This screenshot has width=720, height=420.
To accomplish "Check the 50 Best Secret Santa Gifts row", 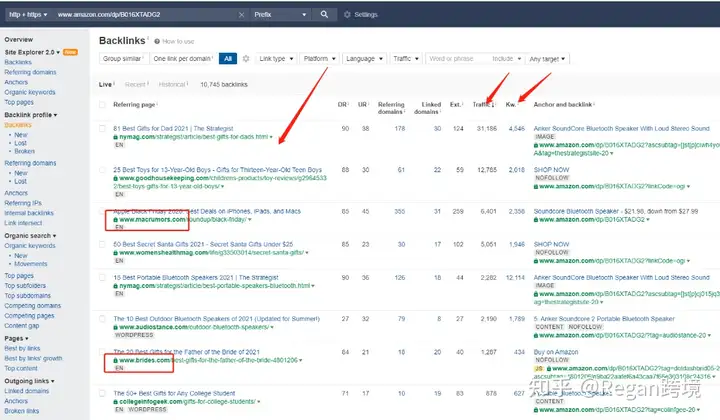I will click(x=102, y=244).
